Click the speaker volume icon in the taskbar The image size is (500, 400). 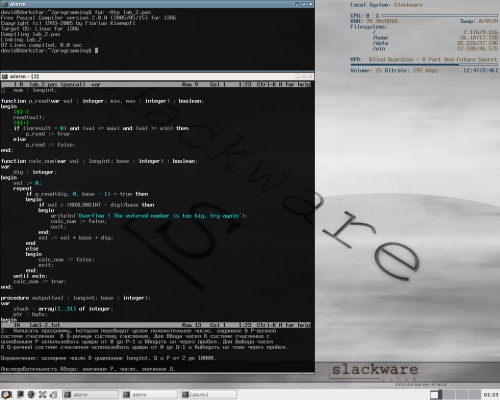pyautogui.click(x=54, y=395)
